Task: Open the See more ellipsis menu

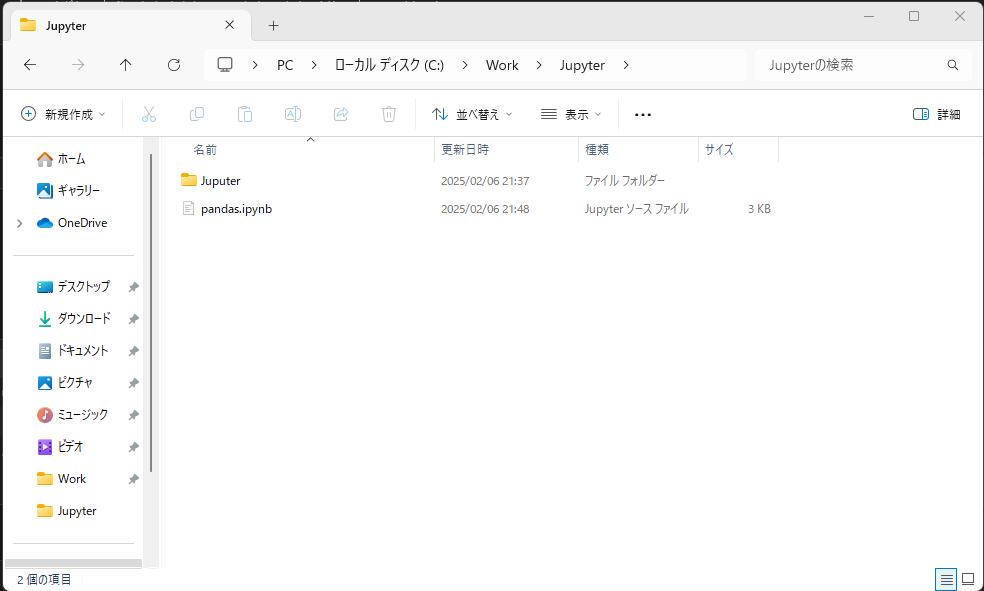Action: [x=643, y=114]
